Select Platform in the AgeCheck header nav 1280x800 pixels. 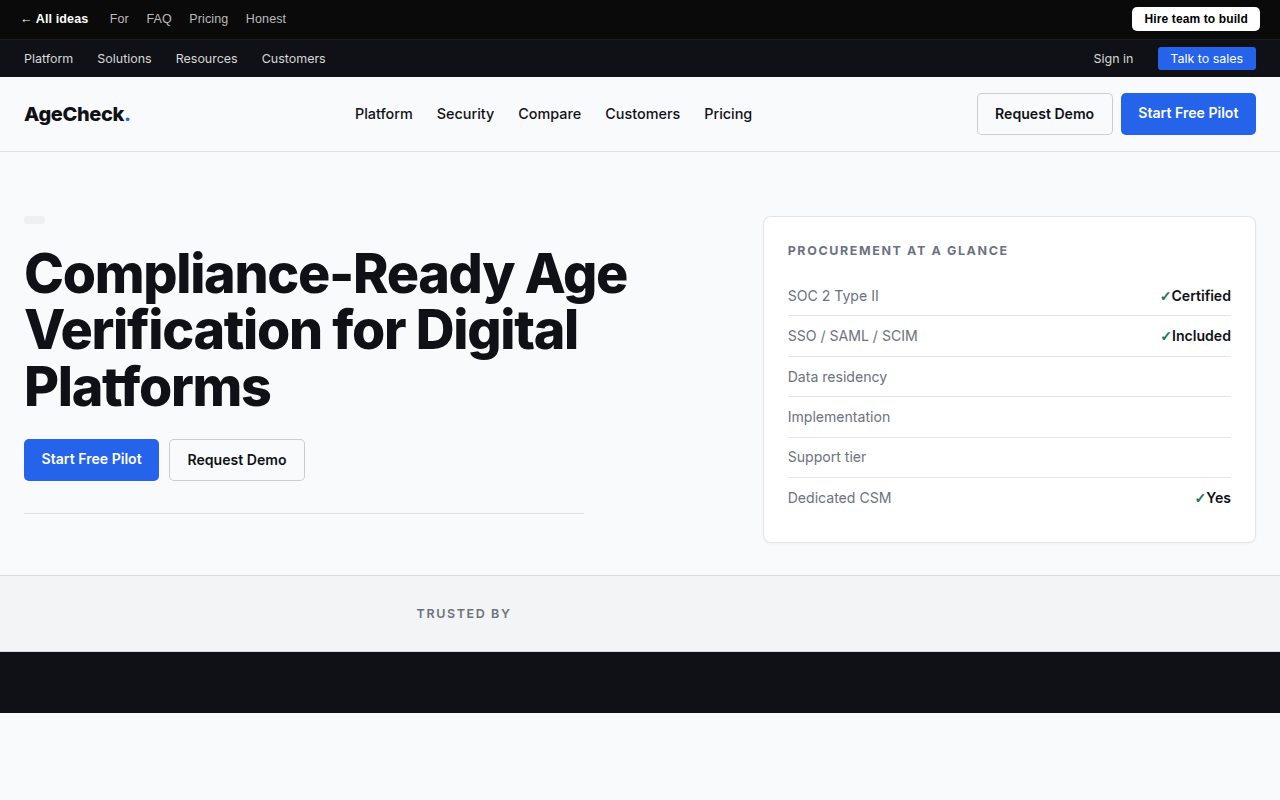tap(384, 114)
